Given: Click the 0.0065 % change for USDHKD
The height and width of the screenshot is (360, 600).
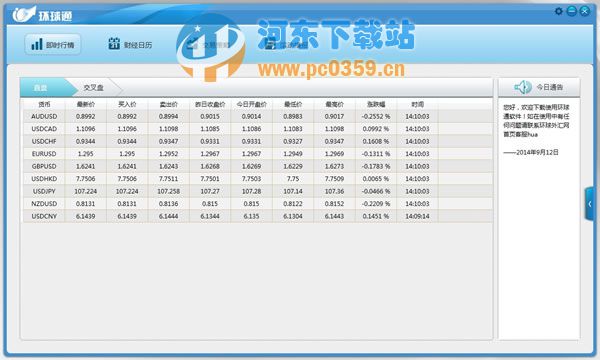Looking at the screenshot, I should (376, 179).
